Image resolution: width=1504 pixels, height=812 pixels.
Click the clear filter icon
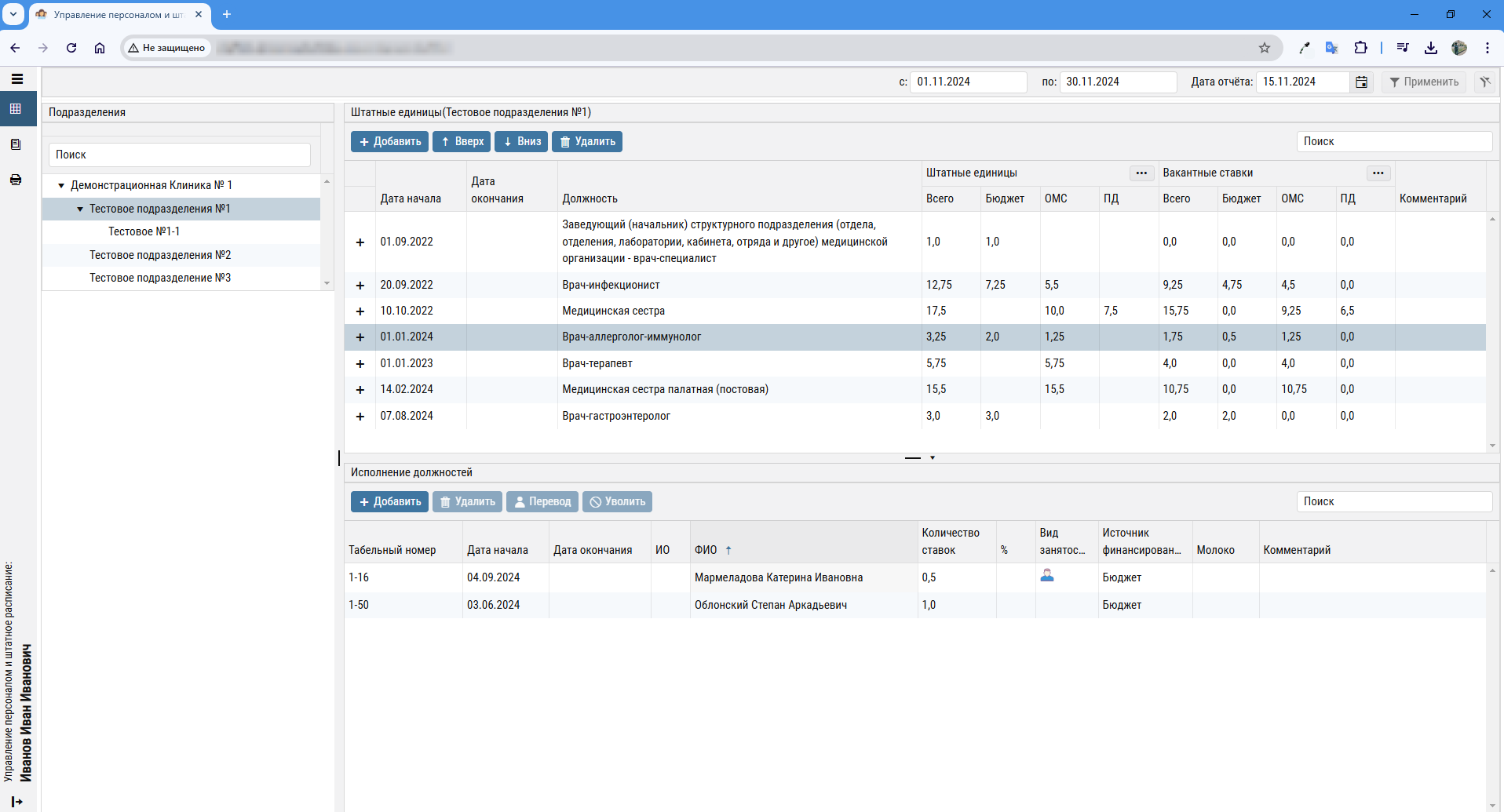tap(1484, 82)
